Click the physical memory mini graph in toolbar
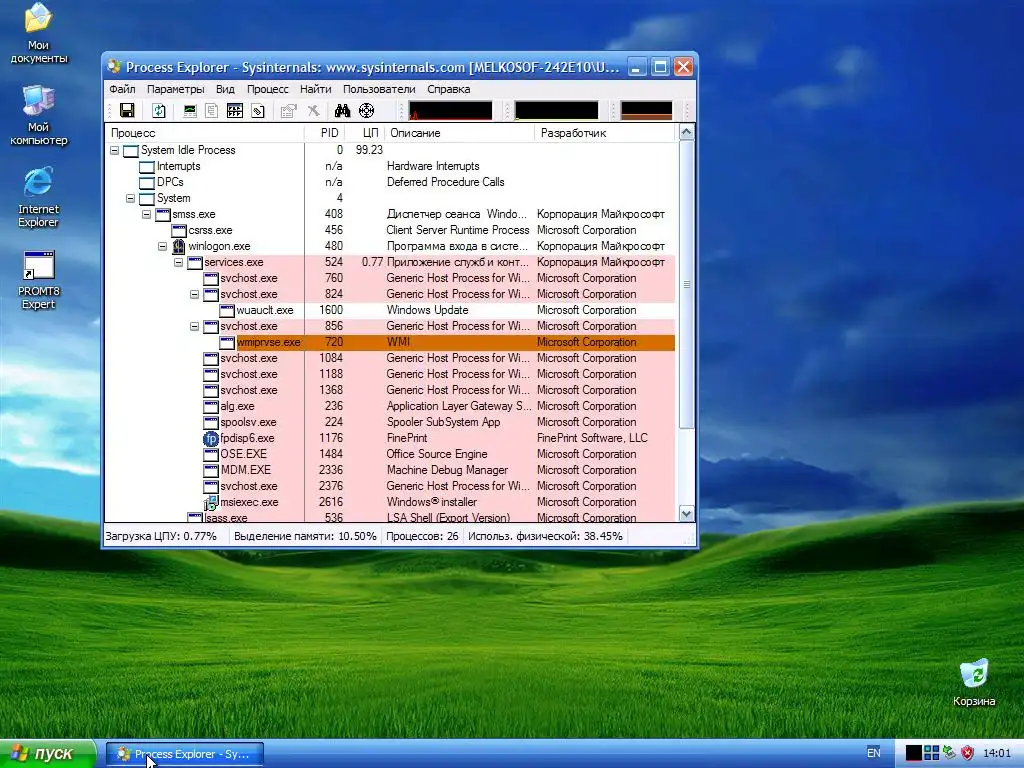 (x=647, y=110)
